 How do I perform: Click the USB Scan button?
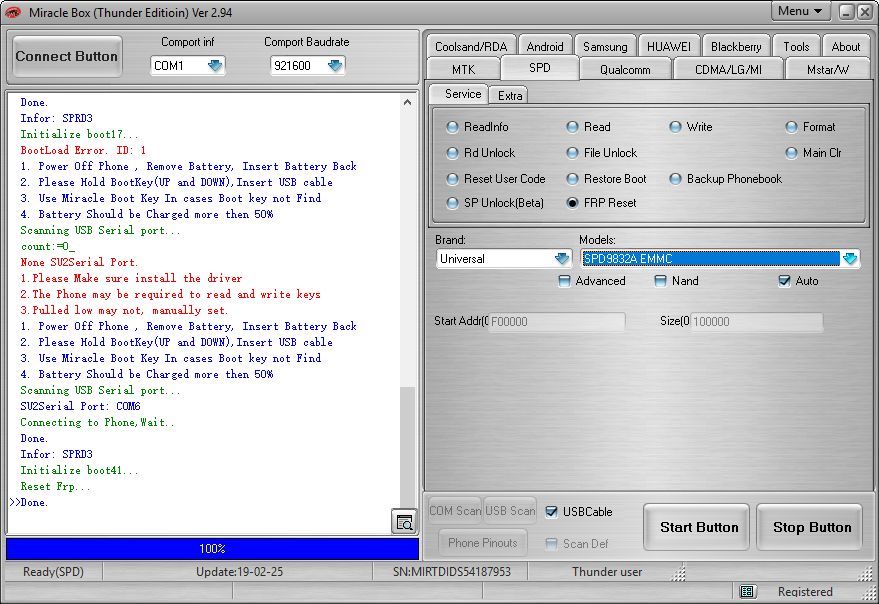[x=510, y=511]
